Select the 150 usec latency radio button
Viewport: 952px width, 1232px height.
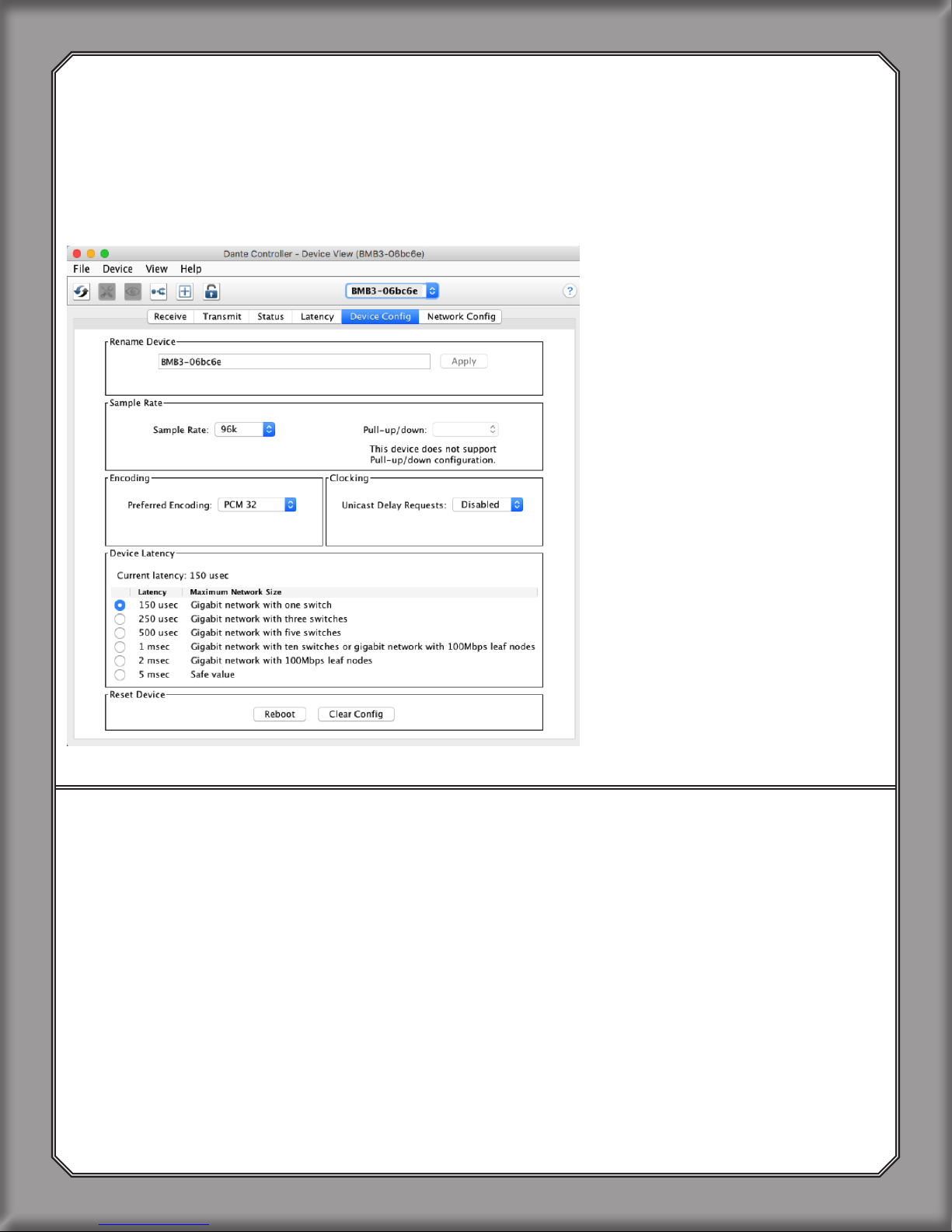[120, 605]
